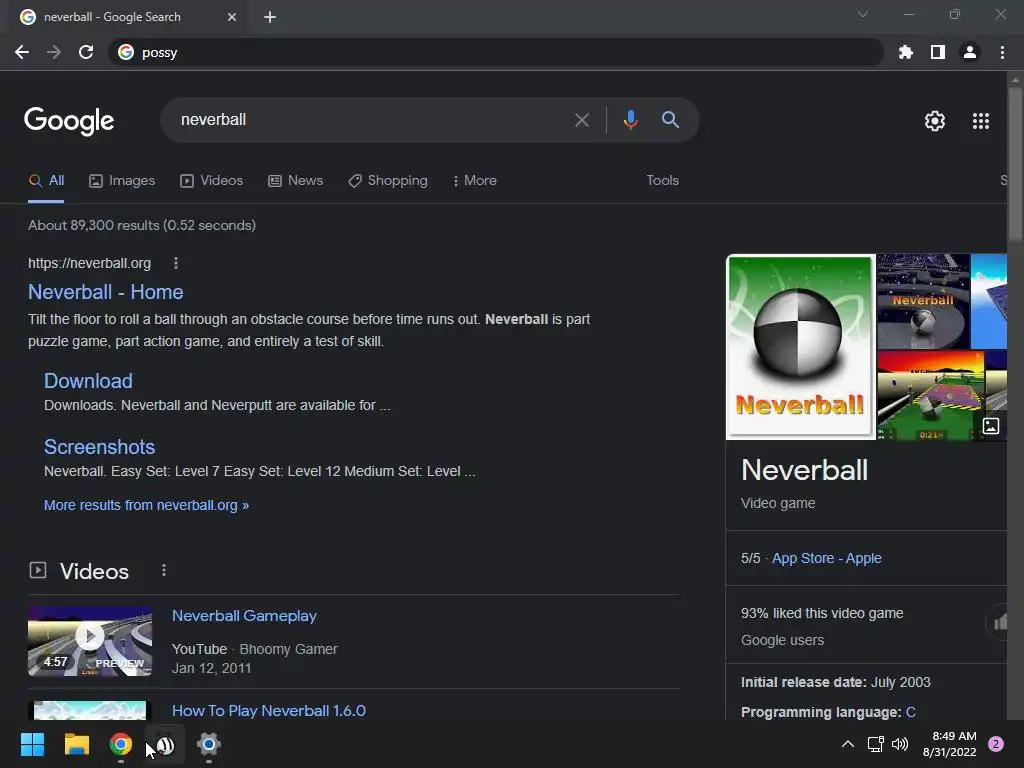The width and height of the screenshot is (1024, 768).
Task: Show hidden system tray icons chevron
Action: [x=848, y=744]
